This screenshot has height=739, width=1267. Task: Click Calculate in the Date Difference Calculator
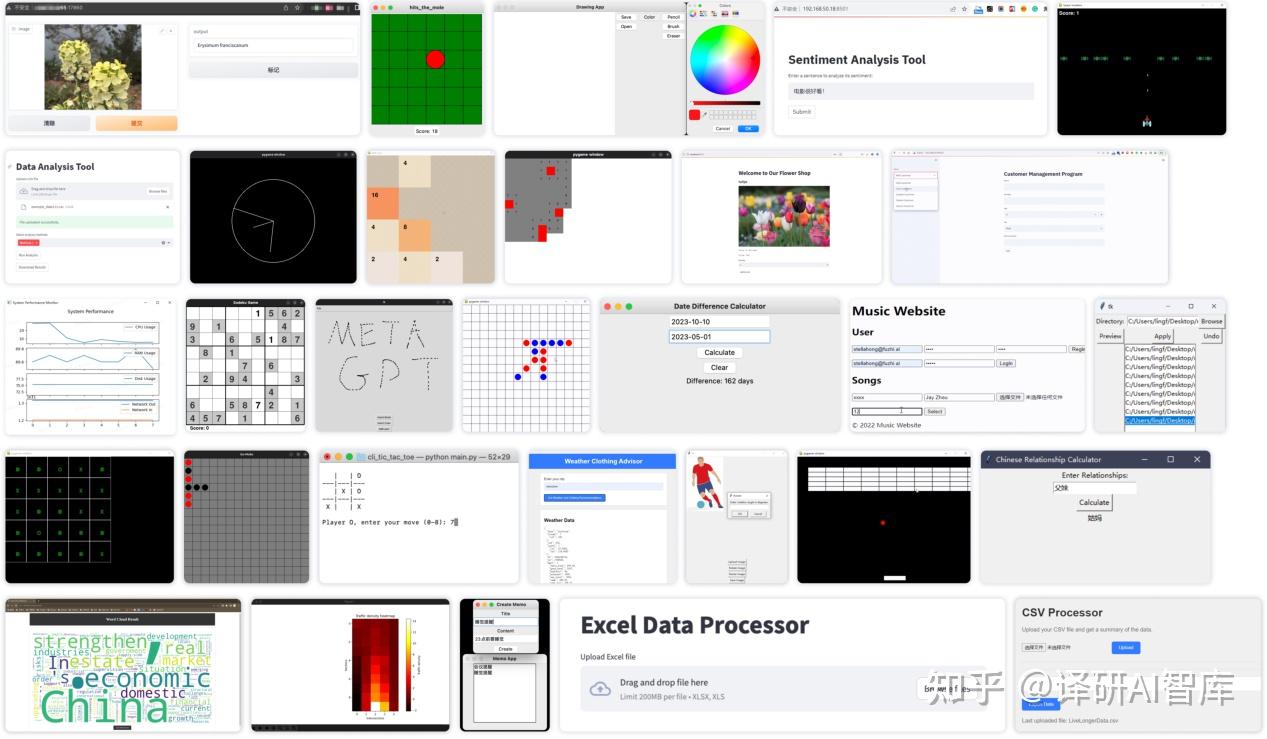click(x=719, y=352)
